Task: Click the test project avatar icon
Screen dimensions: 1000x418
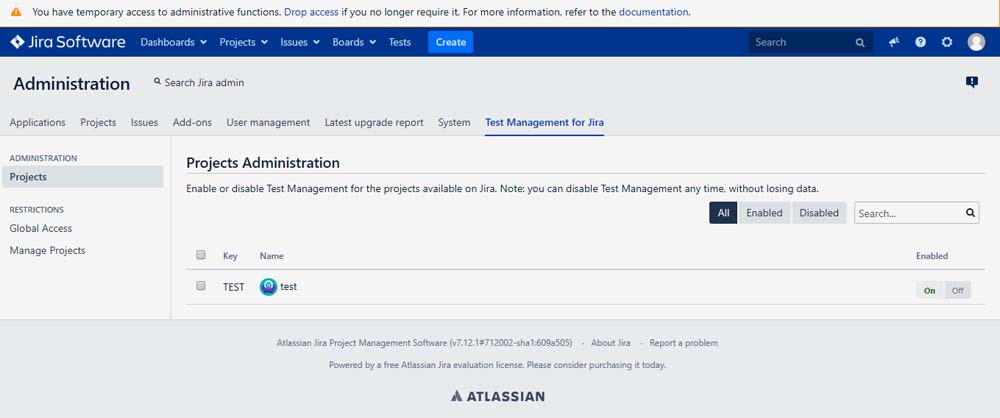Action: point(268,287)
